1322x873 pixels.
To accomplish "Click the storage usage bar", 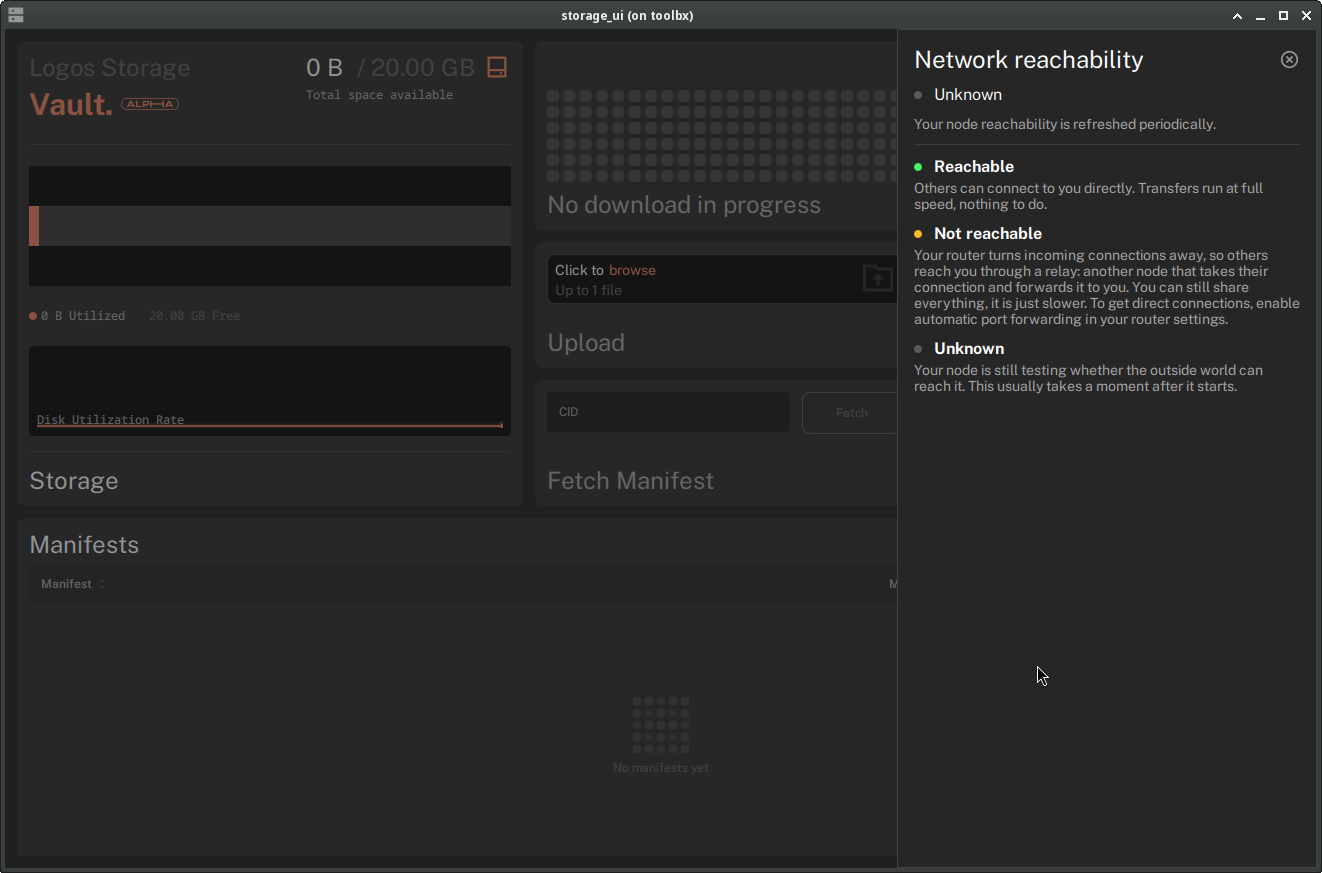I will coord(270,226).
